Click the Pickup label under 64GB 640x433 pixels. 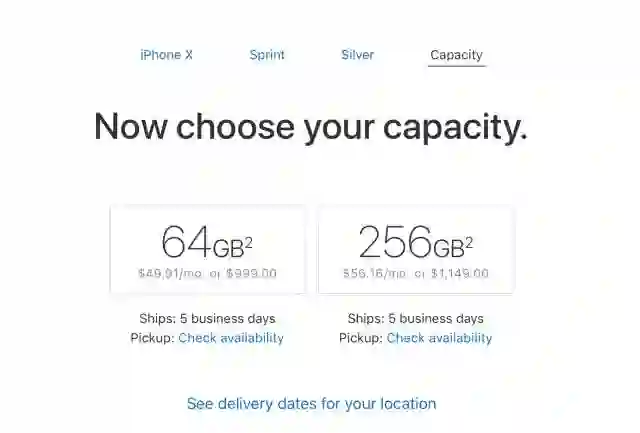point(152,338)
